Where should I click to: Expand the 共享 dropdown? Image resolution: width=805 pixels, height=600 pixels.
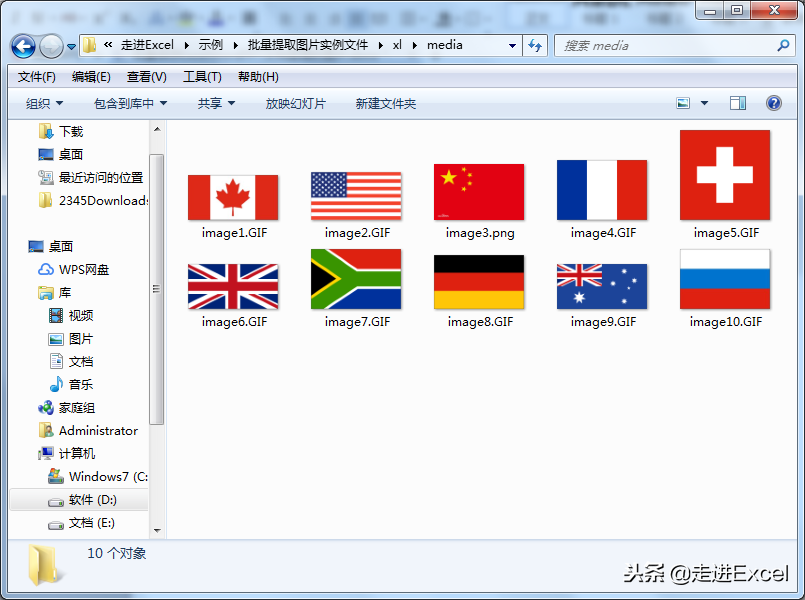[x=216, y=104]
